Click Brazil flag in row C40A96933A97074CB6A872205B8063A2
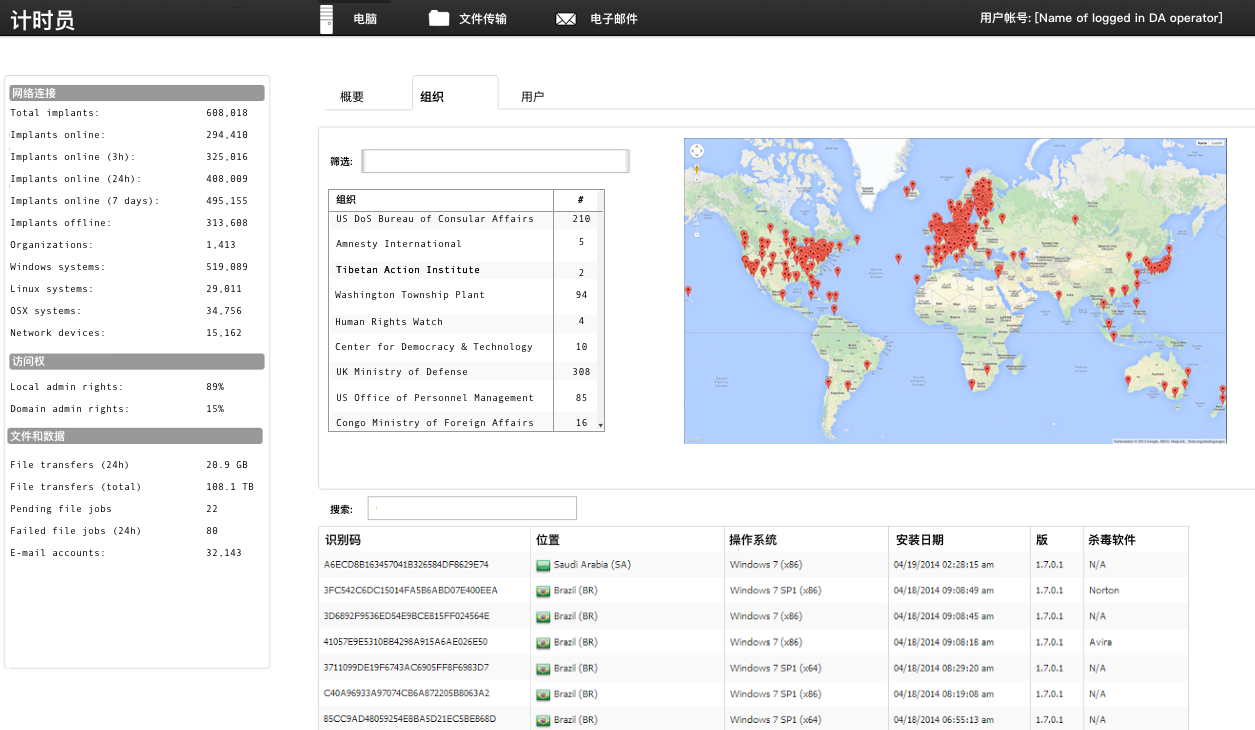This screenshot has height=730, width=1255. click(543, 694)
